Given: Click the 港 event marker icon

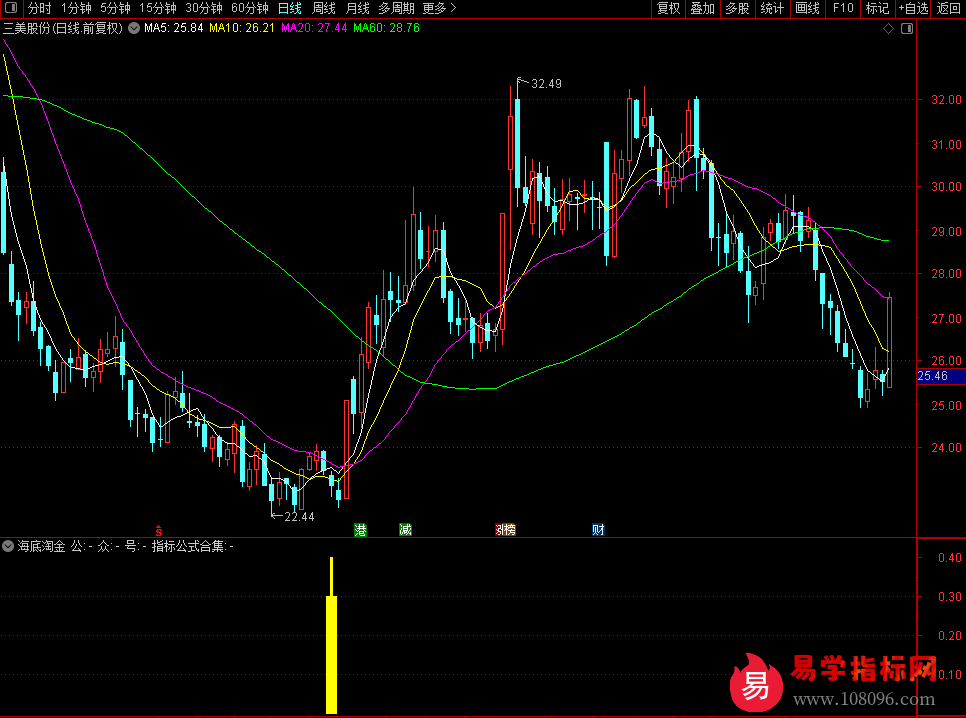Looking at the screenshot, I should pyautogui.click(x=360, y=530).
